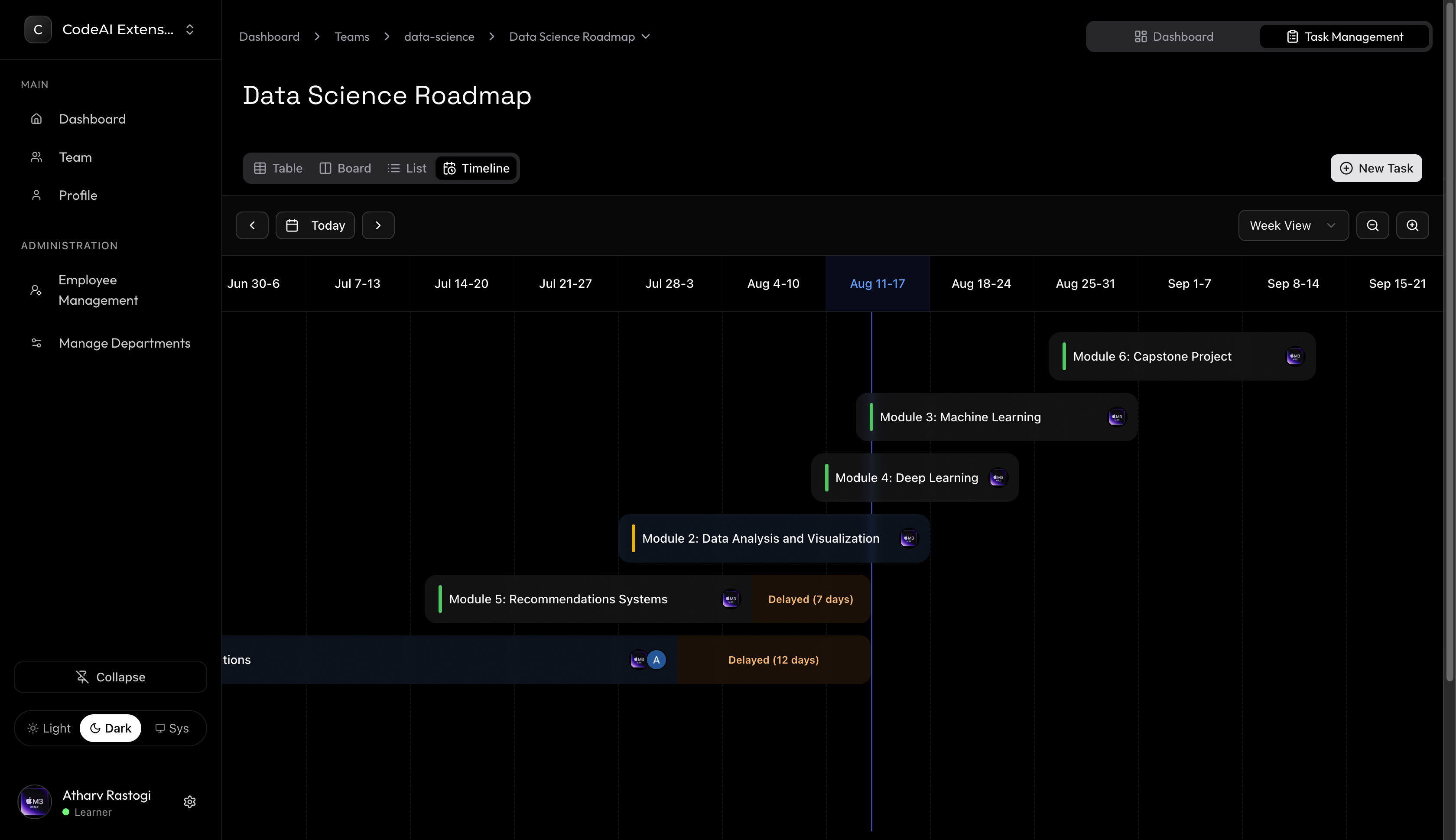Click the zoom in magnifier icon
1456x840 pixels.
point(1412,225)
